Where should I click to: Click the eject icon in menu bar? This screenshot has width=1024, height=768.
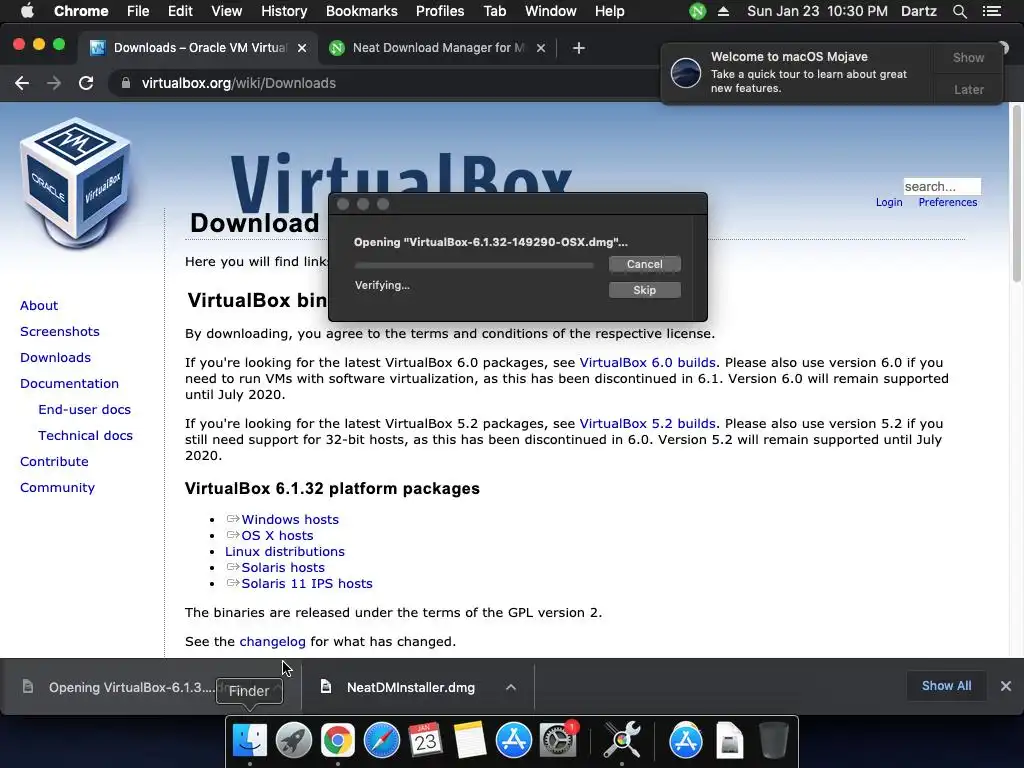click(x=724, y=11)
